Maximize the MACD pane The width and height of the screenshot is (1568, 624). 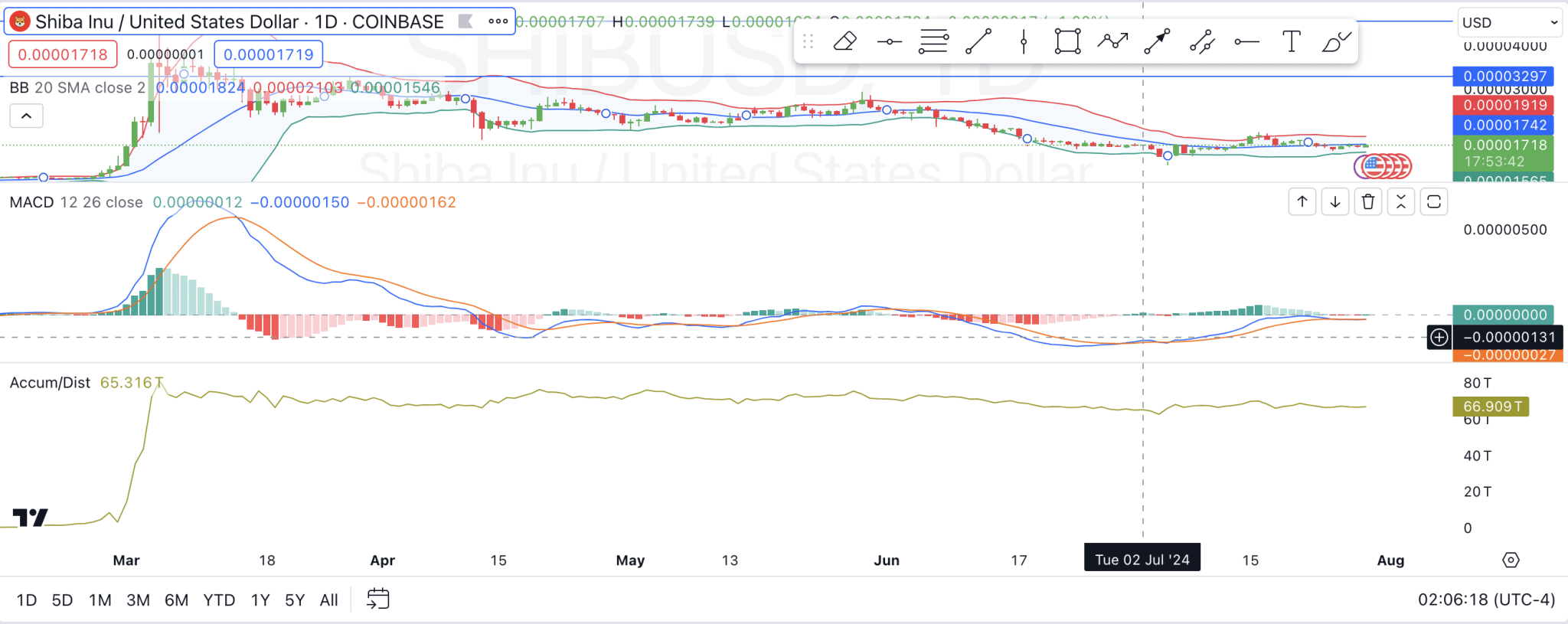coord(1434,202)
